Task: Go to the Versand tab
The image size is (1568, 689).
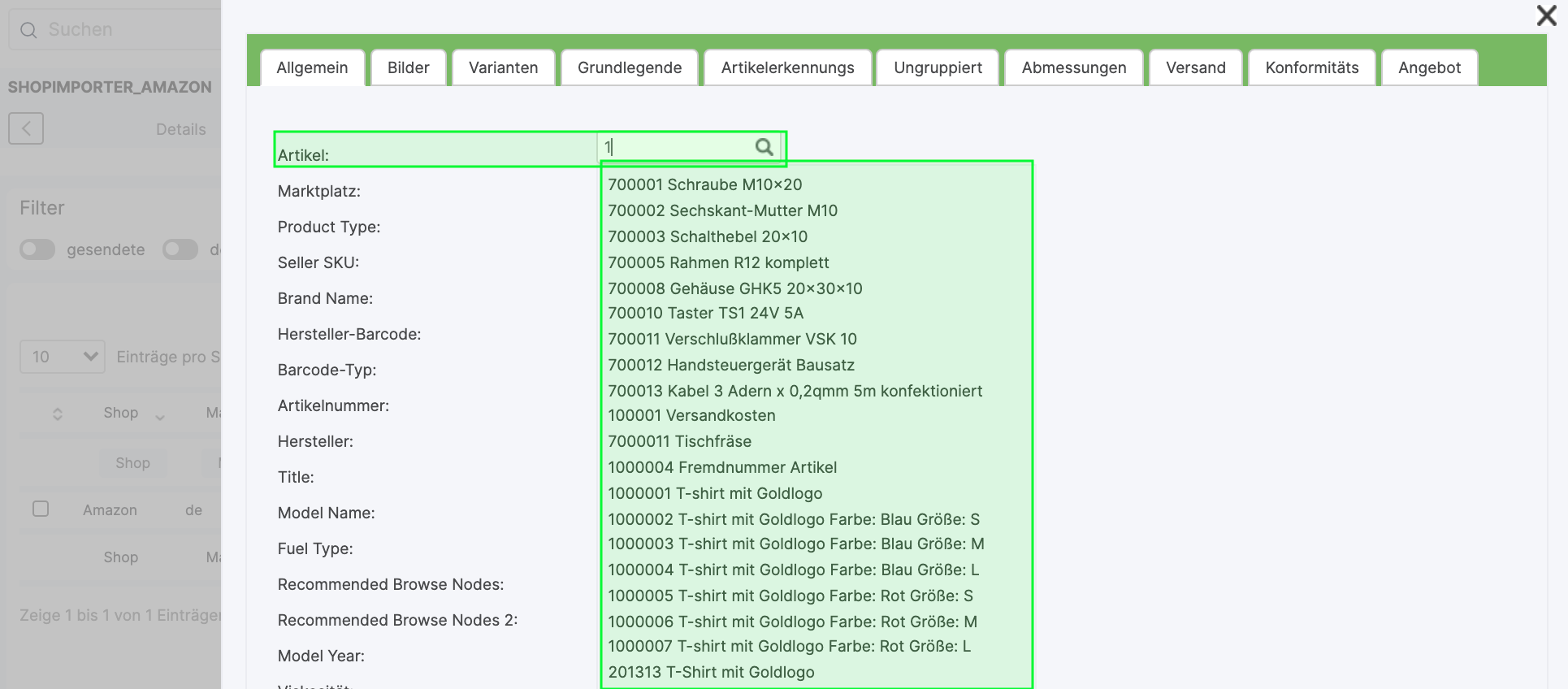Action: click(1195, 67)
